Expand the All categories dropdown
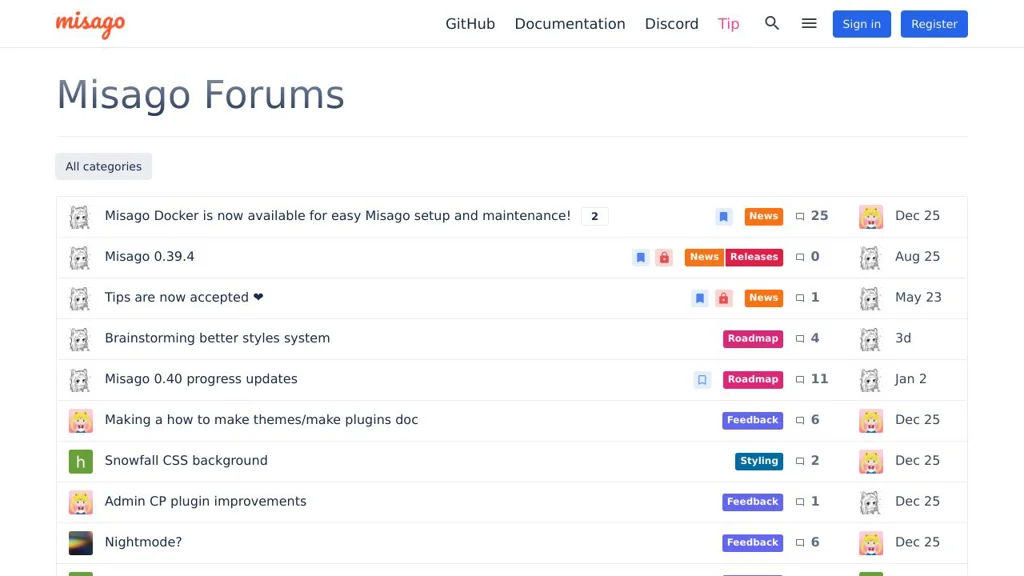The height and width of the screenshot is (576, 1024). click(103, 167)
